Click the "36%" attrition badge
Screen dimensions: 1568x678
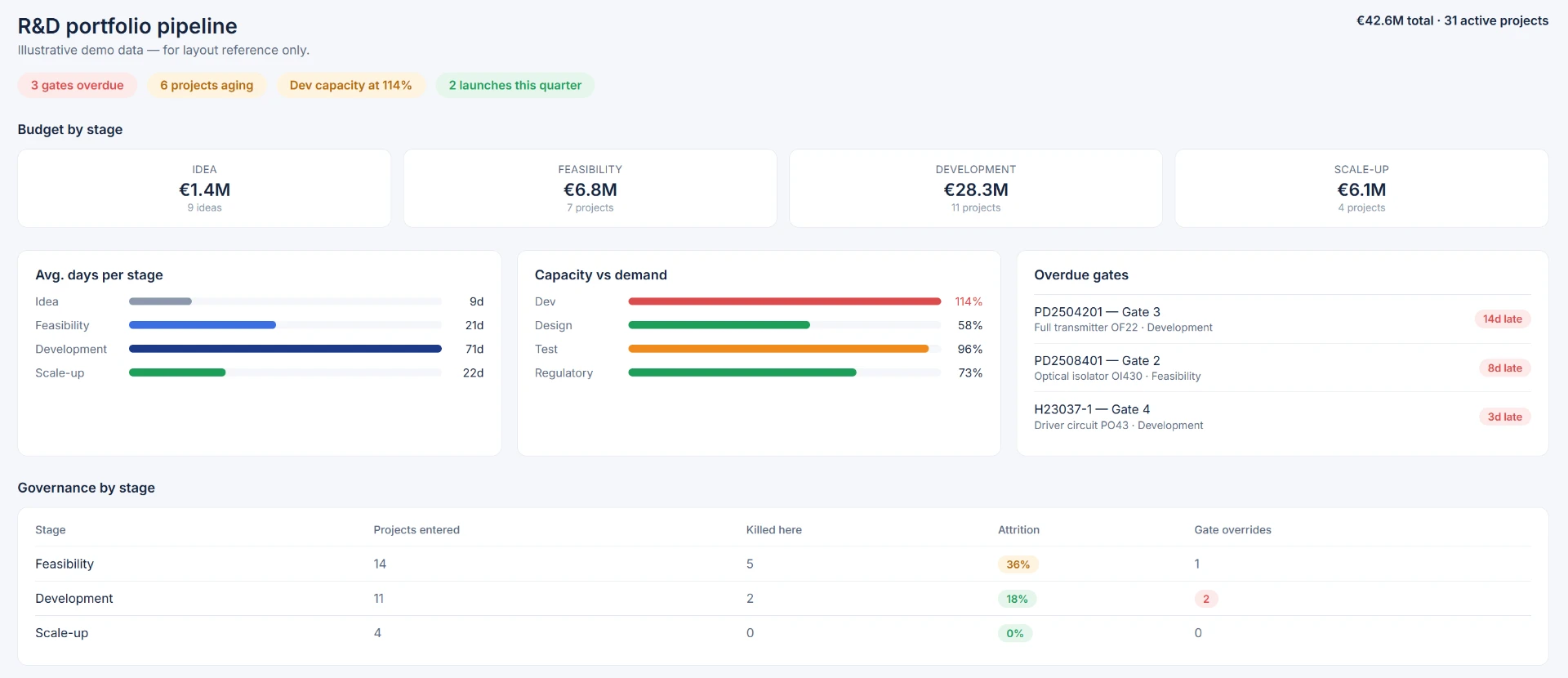tap(1018, 564)
